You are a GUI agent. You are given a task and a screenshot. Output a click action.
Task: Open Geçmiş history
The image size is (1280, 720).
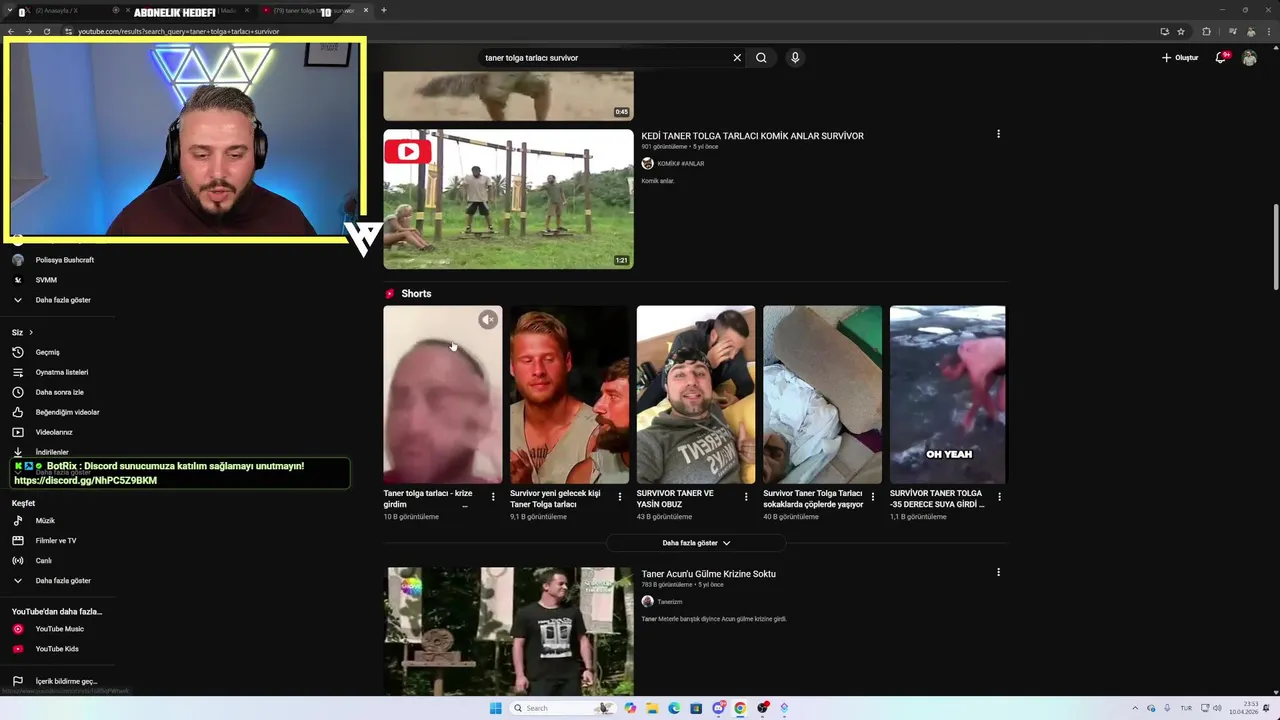(x=47, y=352)
